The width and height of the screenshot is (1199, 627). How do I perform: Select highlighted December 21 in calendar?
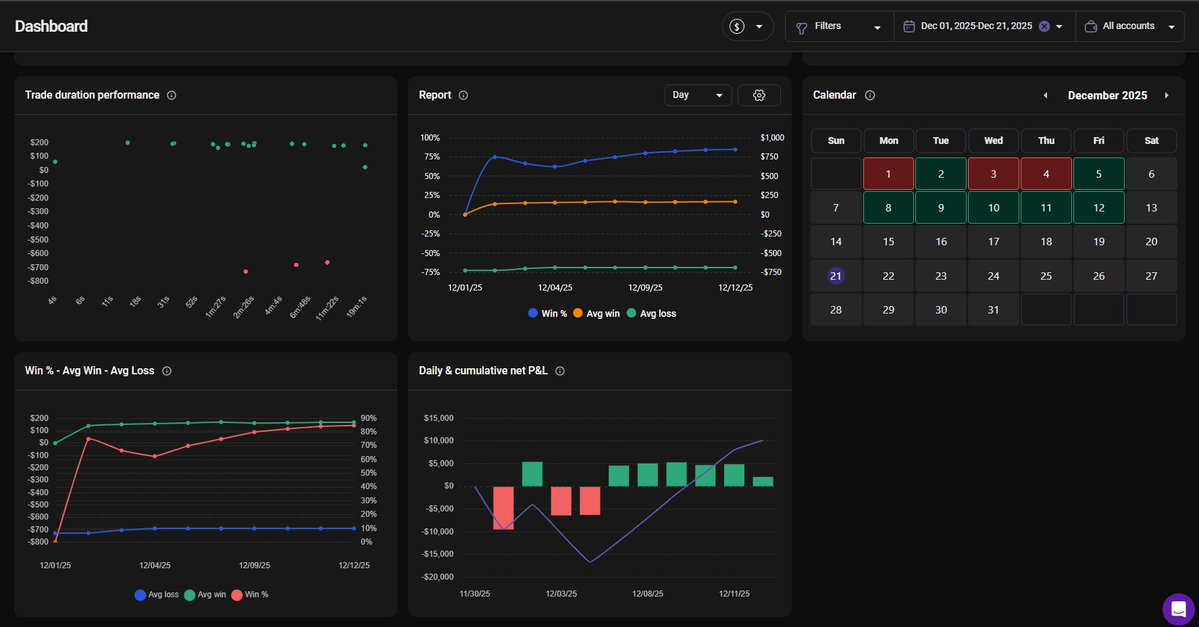[x=836, y=276]
